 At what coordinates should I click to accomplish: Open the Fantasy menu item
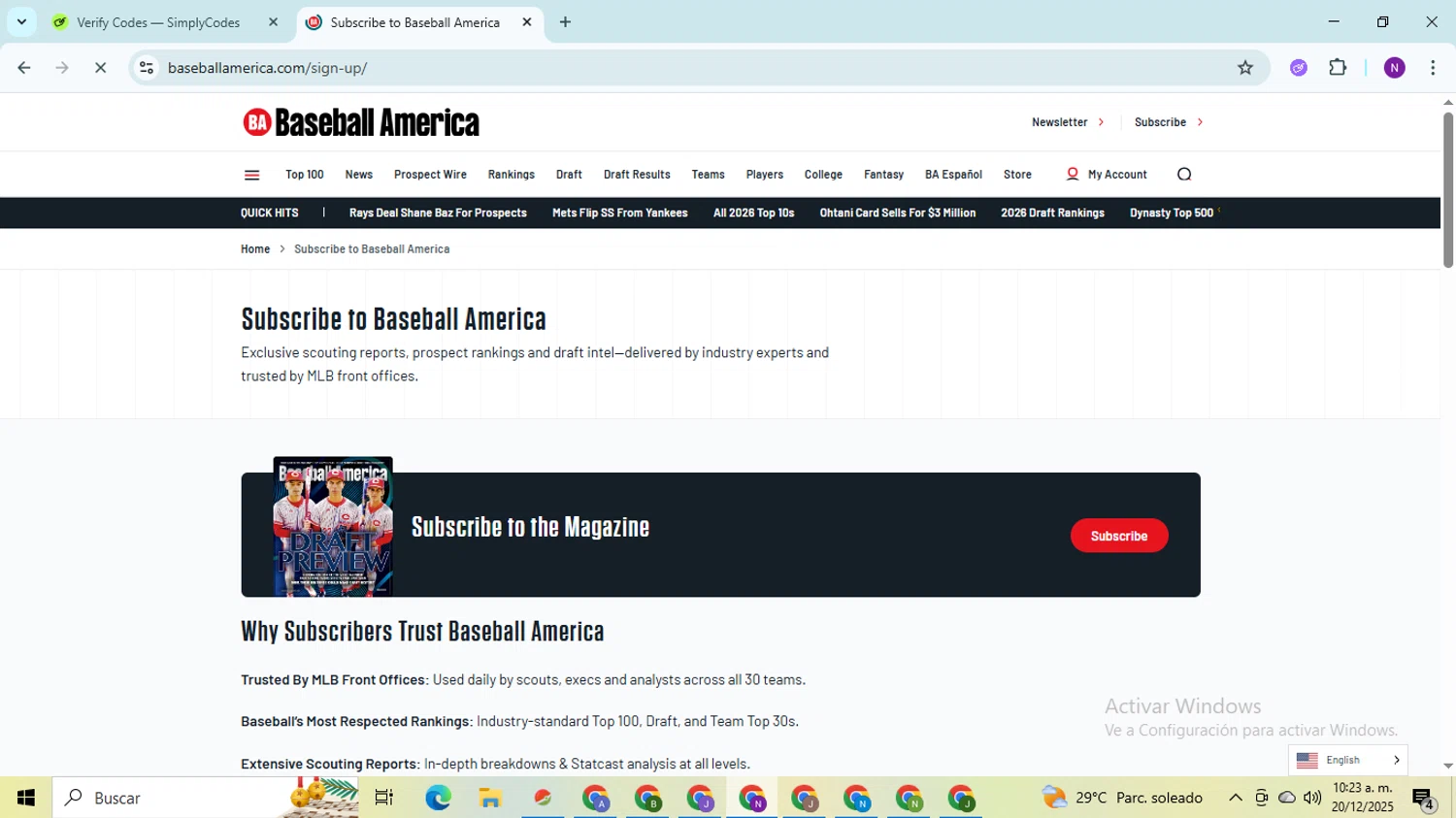[x=884, y=175]
